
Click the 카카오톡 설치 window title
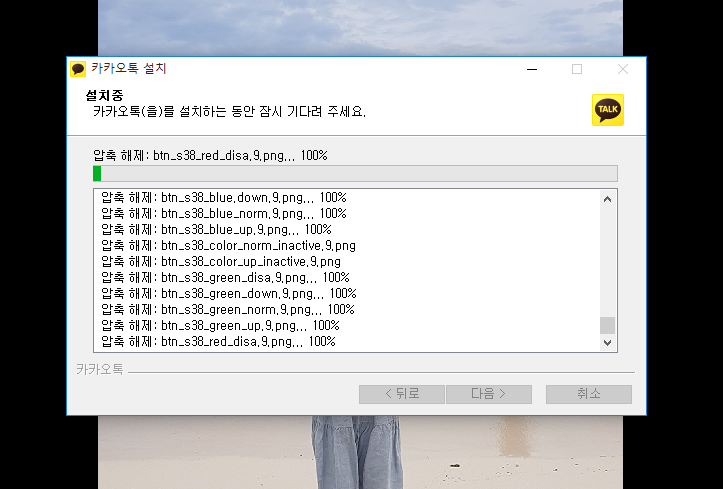129,69
